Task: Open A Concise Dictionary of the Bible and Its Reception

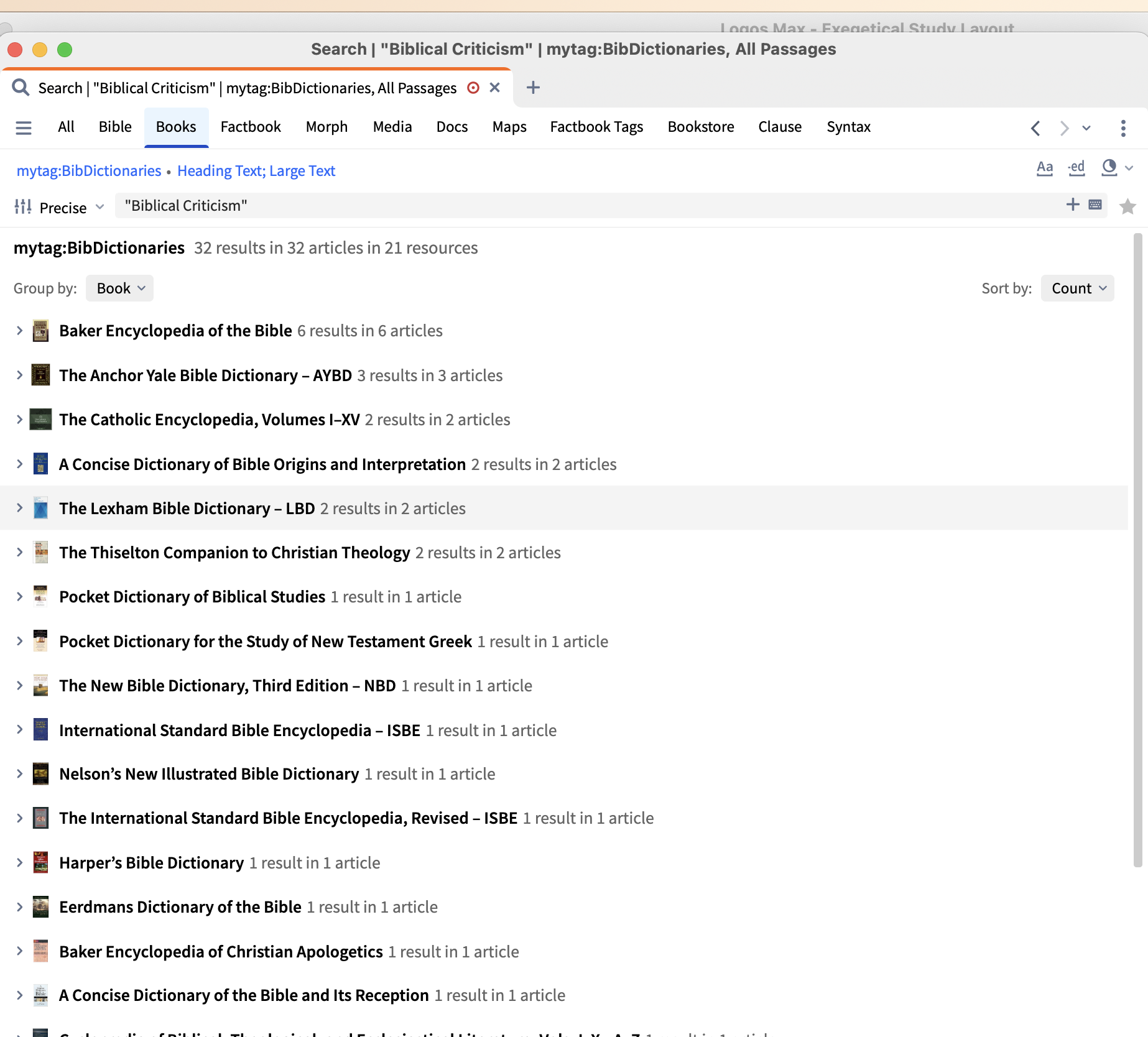Action: (x=244, y=995)
